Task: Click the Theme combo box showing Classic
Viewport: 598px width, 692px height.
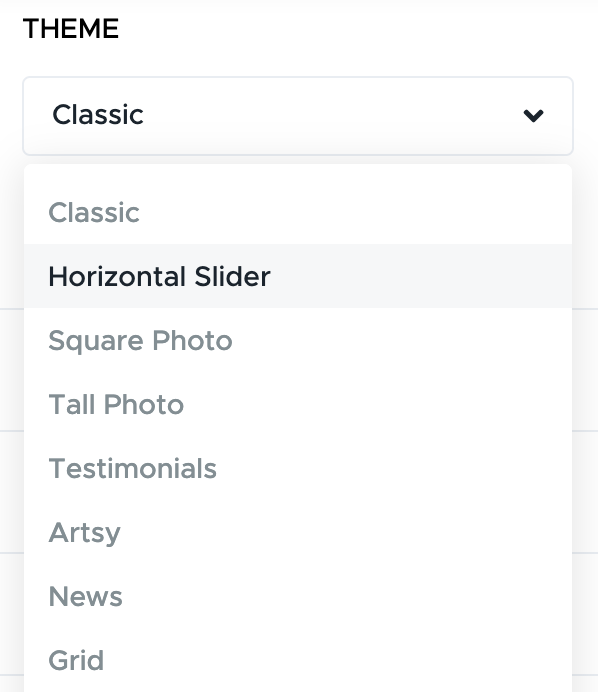Action: [298, 116]
